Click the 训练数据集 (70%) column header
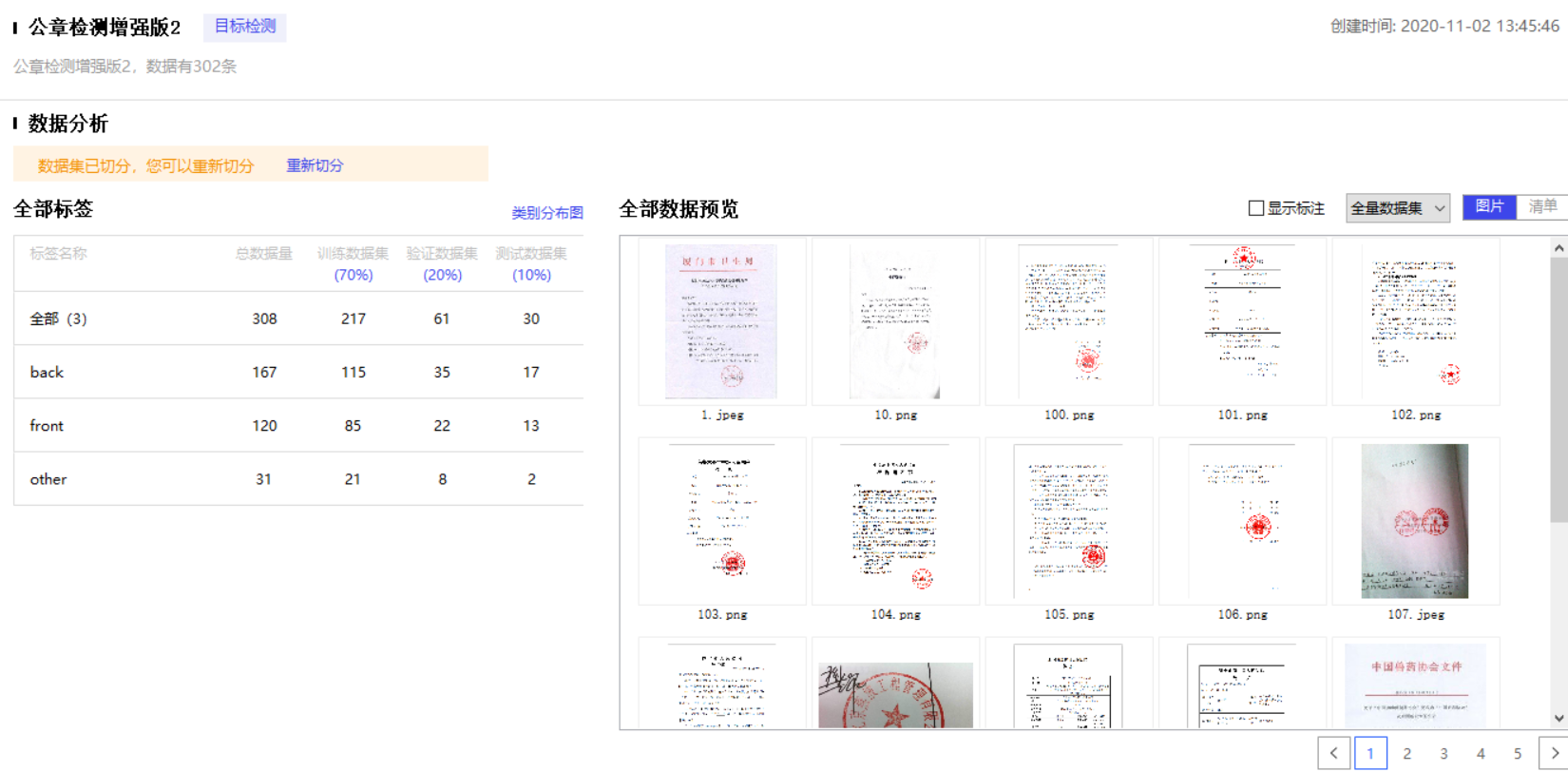1568x772 pixels. click(x=354, y=263)
